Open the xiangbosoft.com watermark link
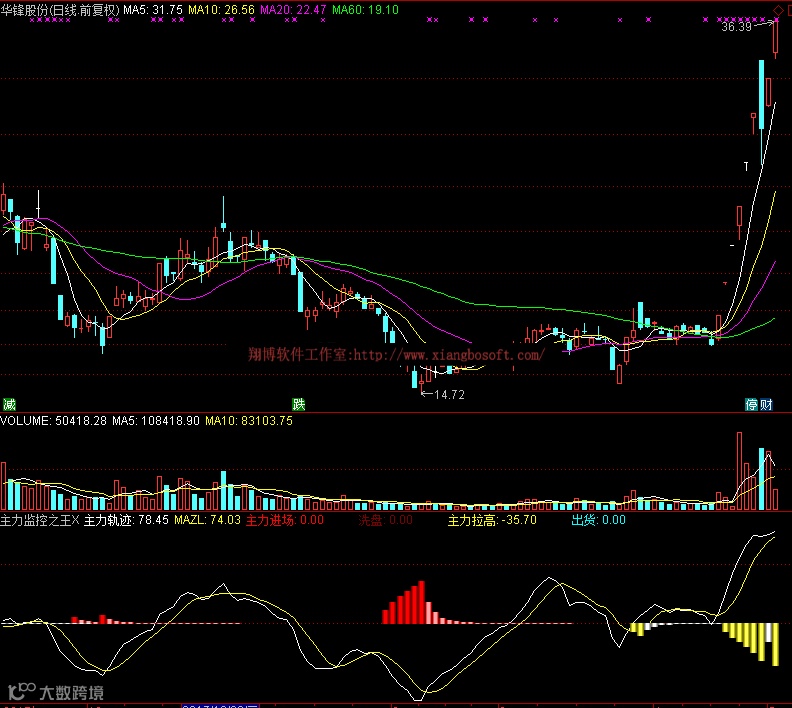Viewport: 792px width, 708px height. pyautogui.click(x=397, y=355)
